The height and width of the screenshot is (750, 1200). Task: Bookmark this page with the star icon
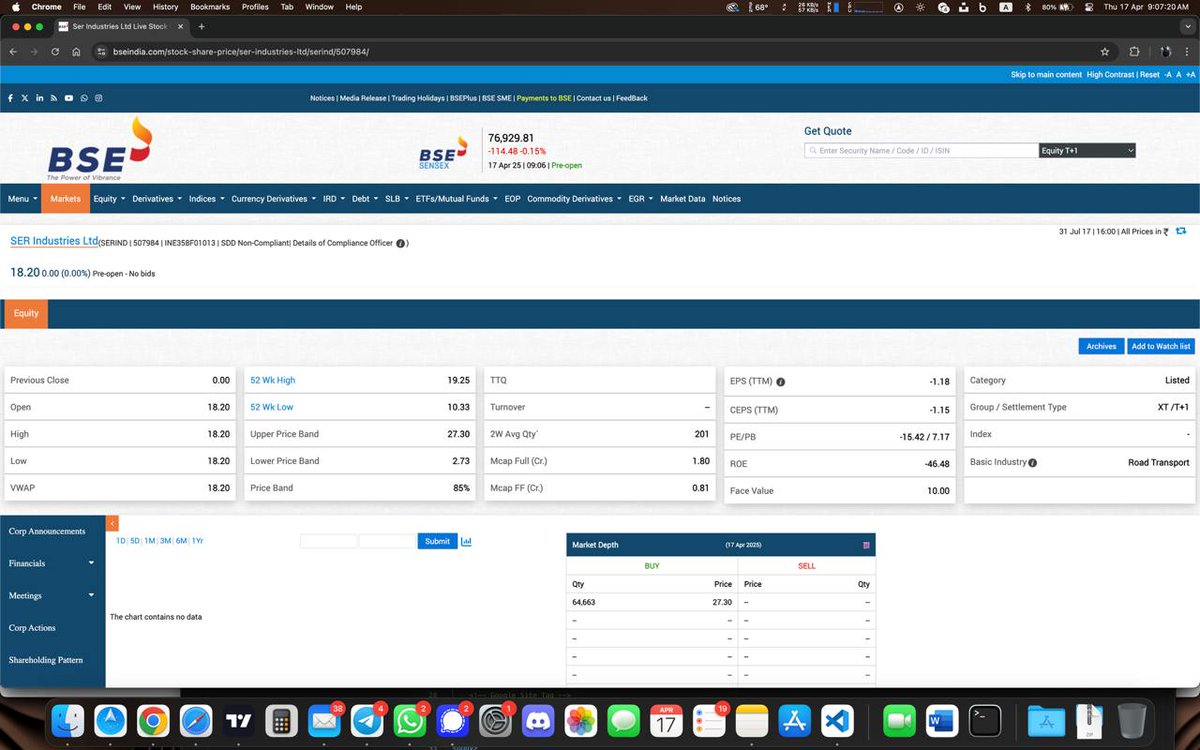point(1105,51)
